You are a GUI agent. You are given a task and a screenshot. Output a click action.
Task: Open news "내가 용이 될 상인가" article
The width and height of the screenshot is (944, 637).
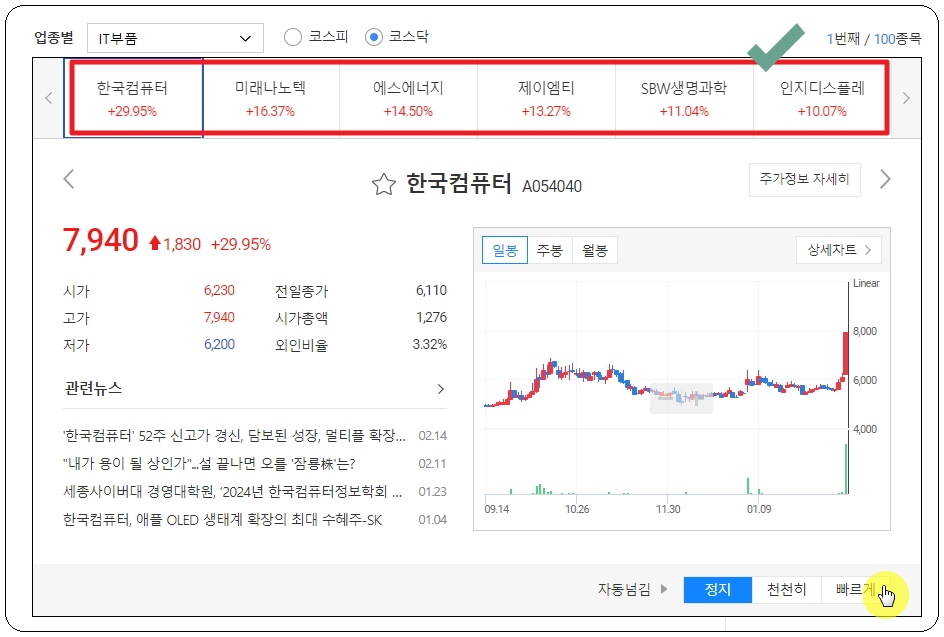209,464
